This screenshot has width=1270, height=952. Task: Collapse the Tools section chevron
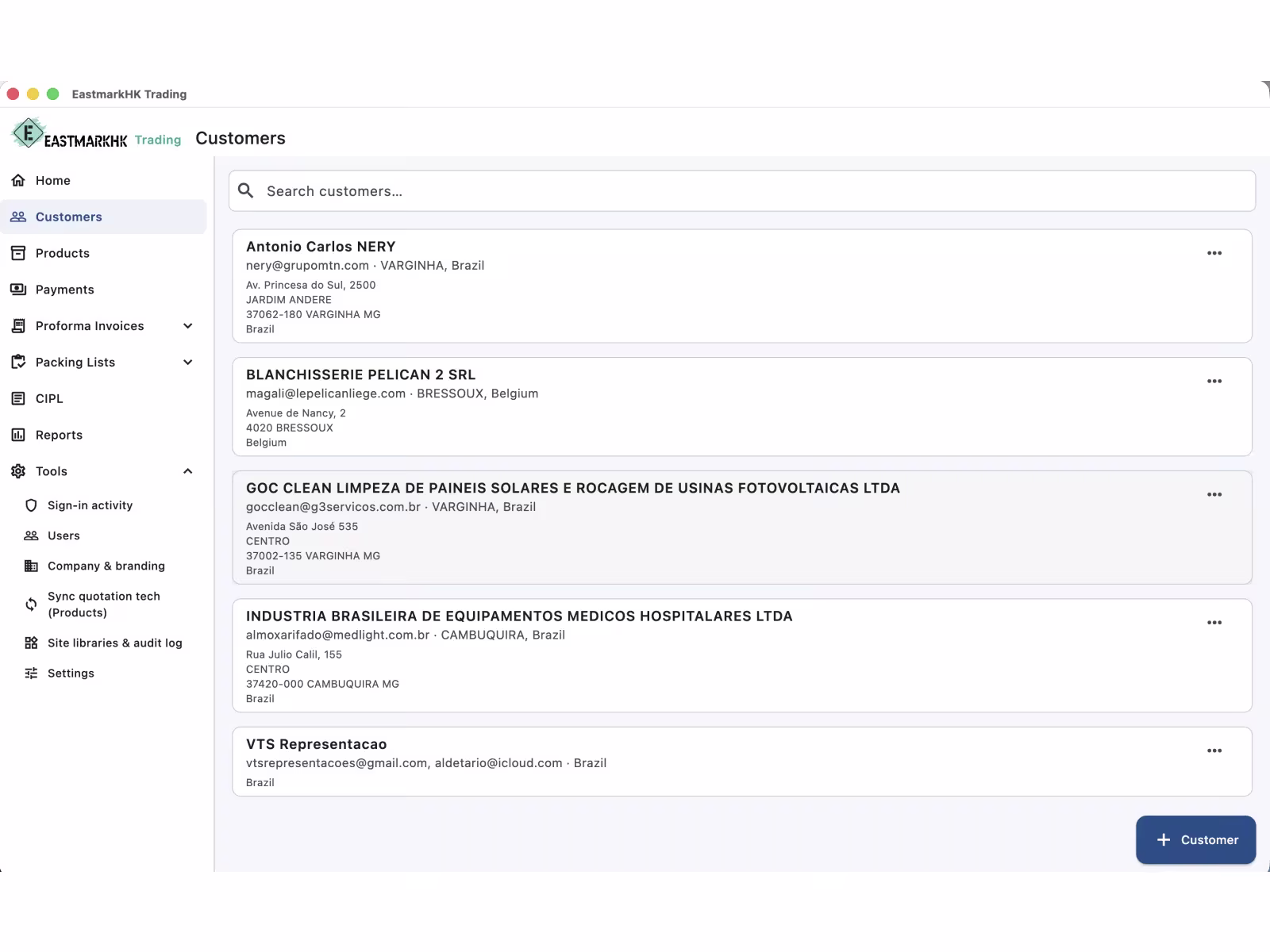click(x=188, y=471)
